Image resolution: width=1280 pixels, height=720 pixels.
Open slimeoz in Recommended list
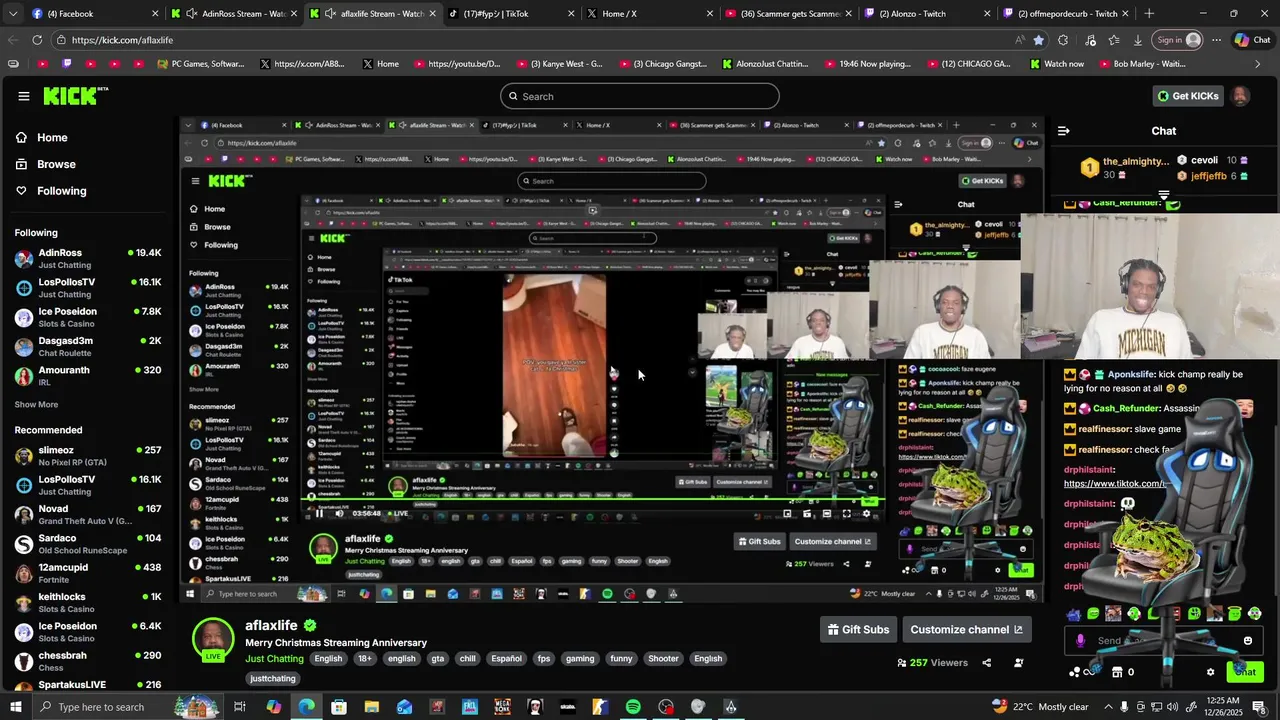pos(88,456)
